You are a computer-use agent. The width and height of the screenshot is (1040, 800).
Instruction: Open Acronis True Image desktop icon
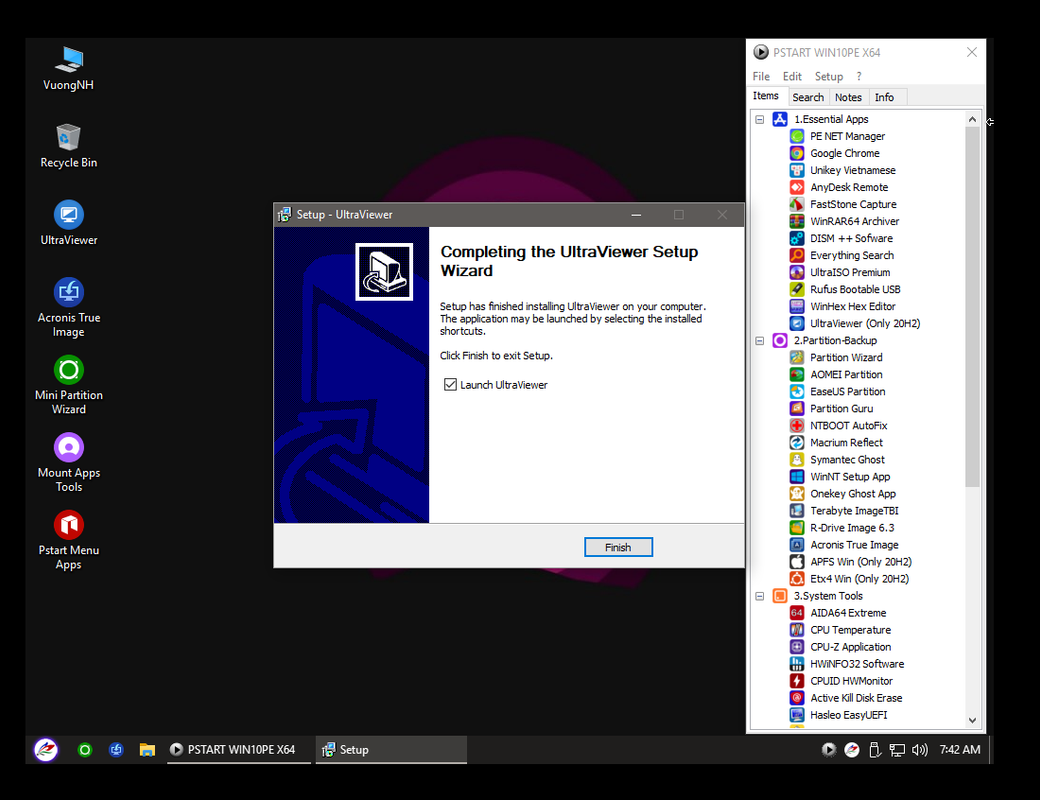tap(68, 308)
